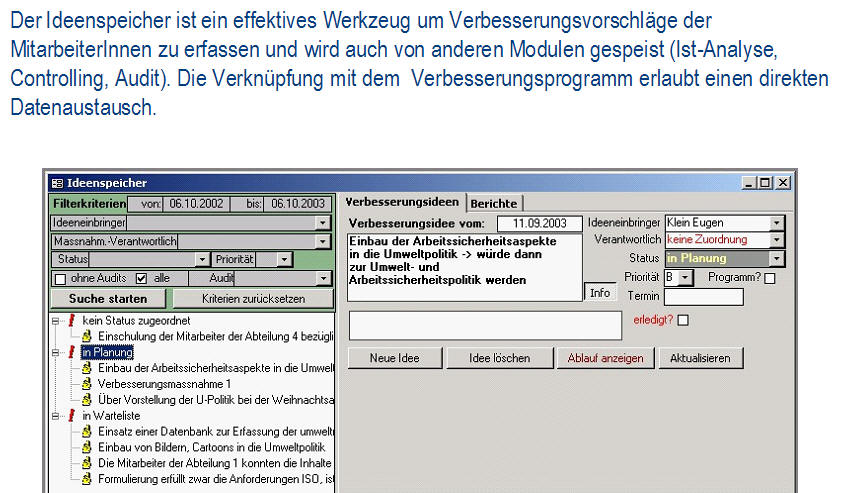
Task: Click the Ideenspeicher window title icon
Action: point(57,183)
